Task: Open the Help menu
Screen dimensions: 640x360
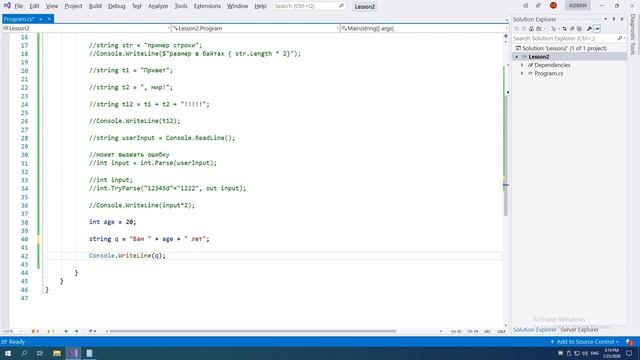Action: click(x=260, y=6)
